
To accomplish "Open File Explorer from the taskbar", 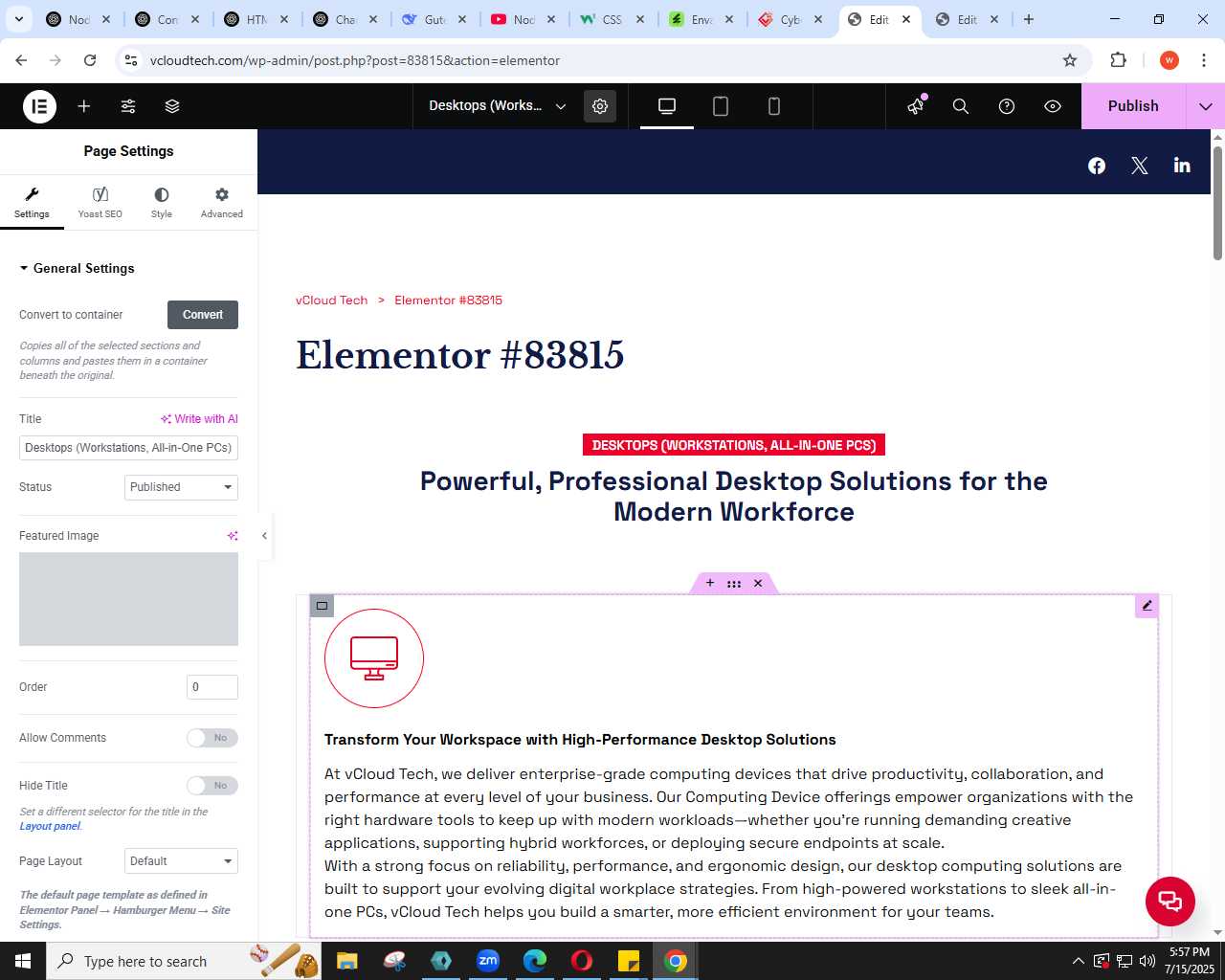I will [346, 961].
